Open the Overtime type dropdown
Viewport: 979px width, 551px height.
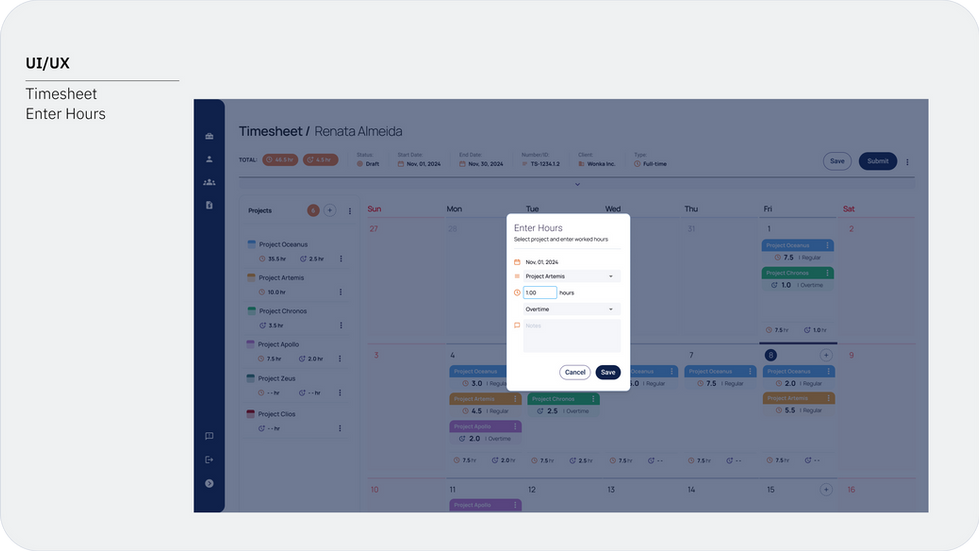coord(571,310)
